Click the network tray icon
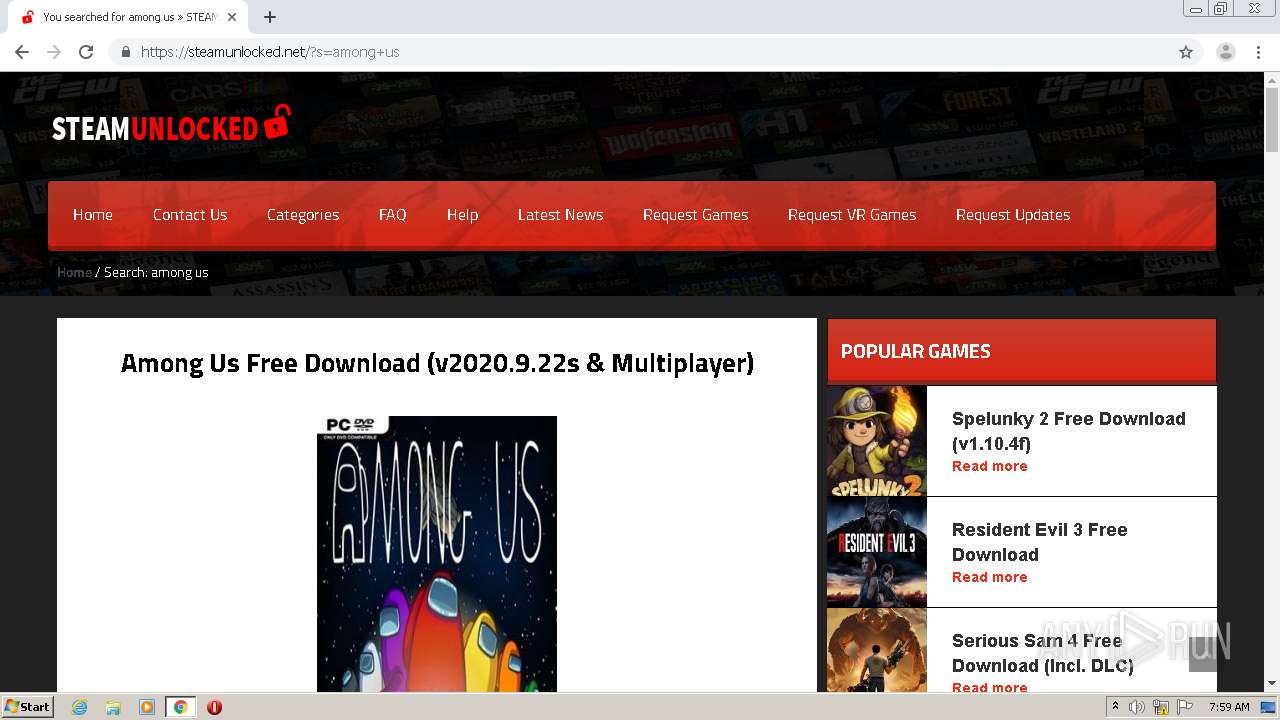This screenshot has width=1280, height=720. pyautogui.click(x=1161, y=707)
